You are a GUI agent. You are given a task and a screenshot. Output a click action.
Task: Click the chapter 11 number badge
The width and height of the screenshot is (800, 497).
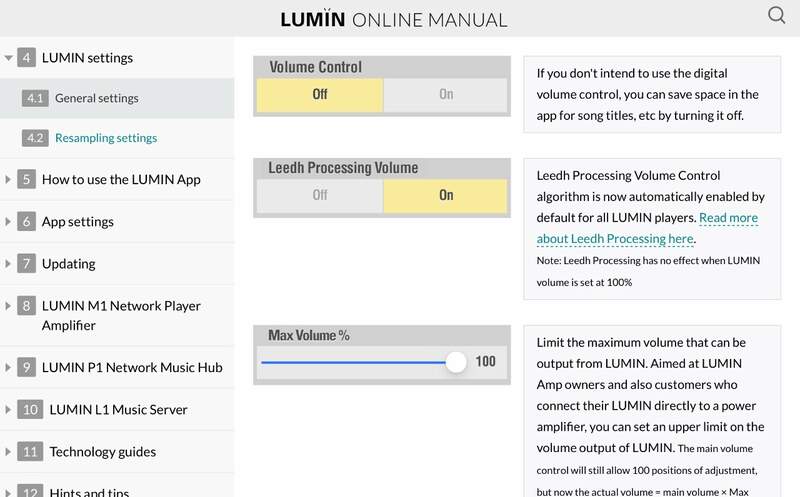click(30, 451)
